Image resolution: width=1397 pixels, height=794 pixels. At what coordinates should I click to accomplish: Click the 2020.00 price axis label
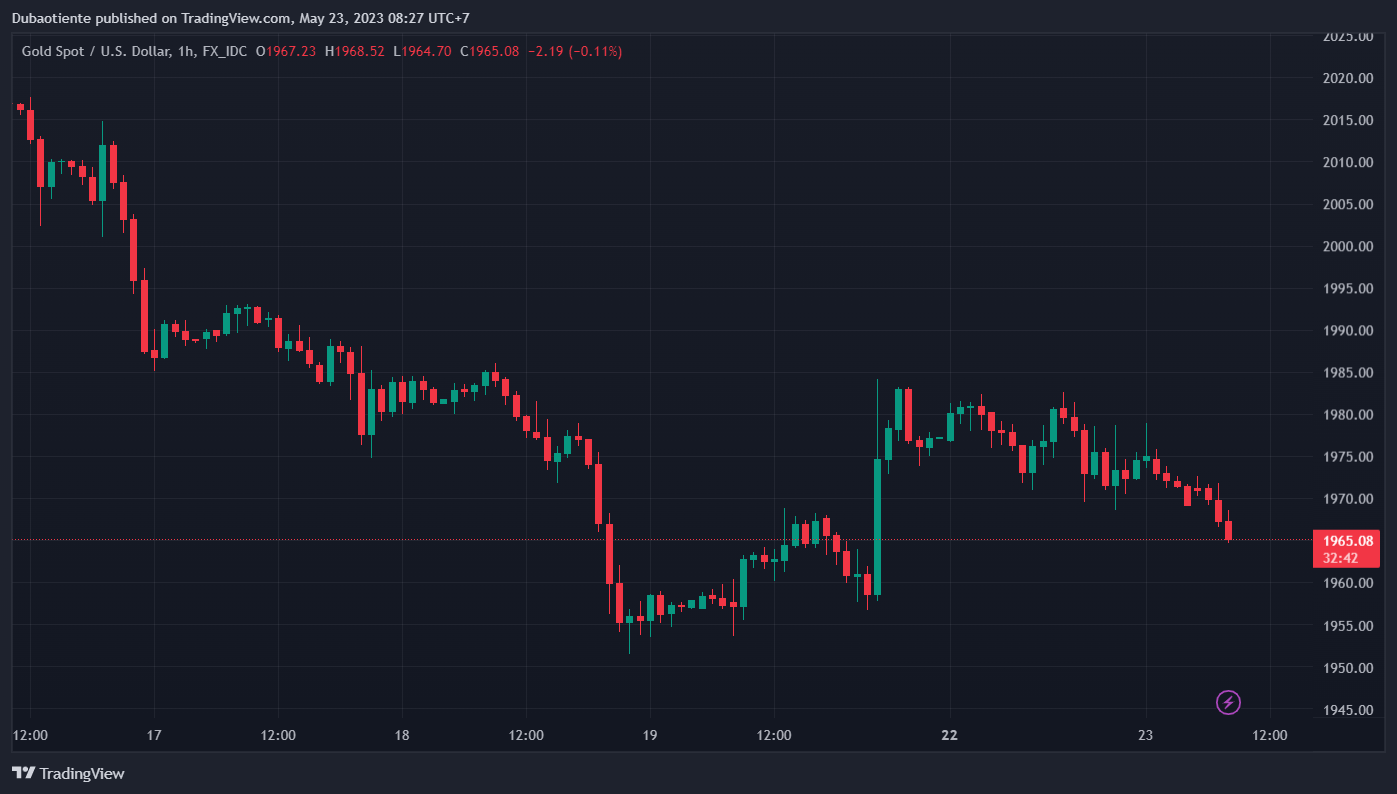coord(1345,78)
